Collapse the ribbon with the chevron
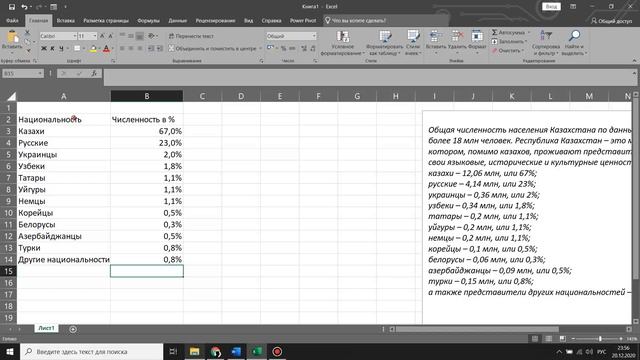This screenshot has width=640, height=360. click(x=634, y=60)
